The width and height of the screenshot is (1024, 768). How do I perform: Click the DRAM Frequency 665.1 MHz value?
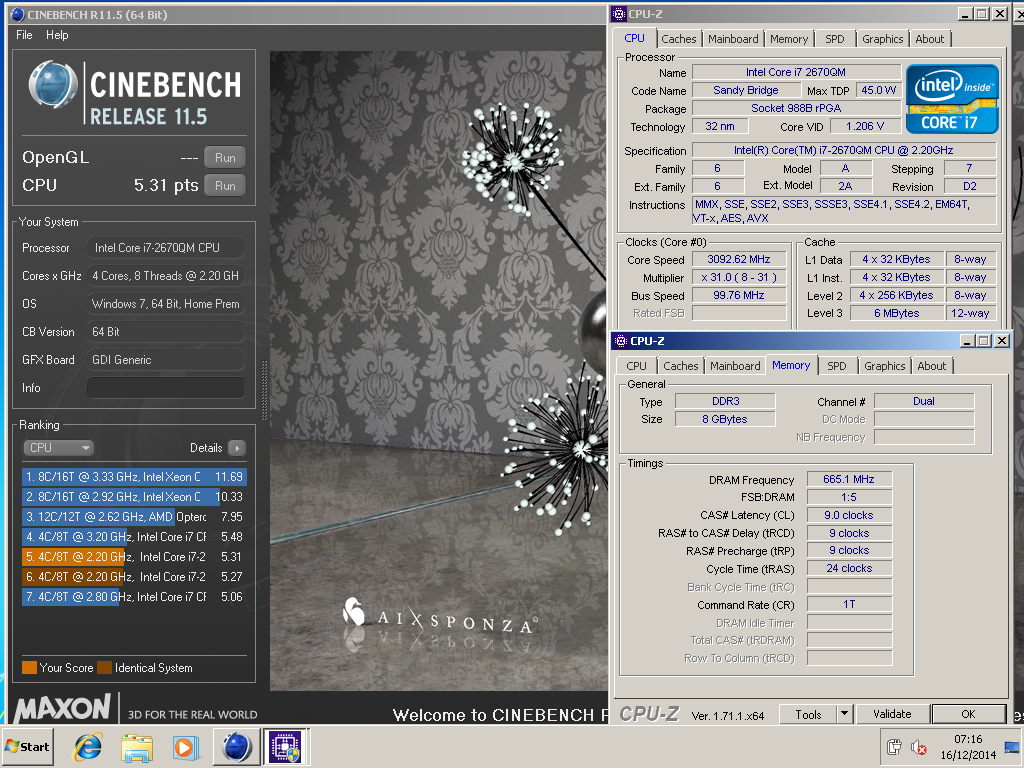(848, 479)
